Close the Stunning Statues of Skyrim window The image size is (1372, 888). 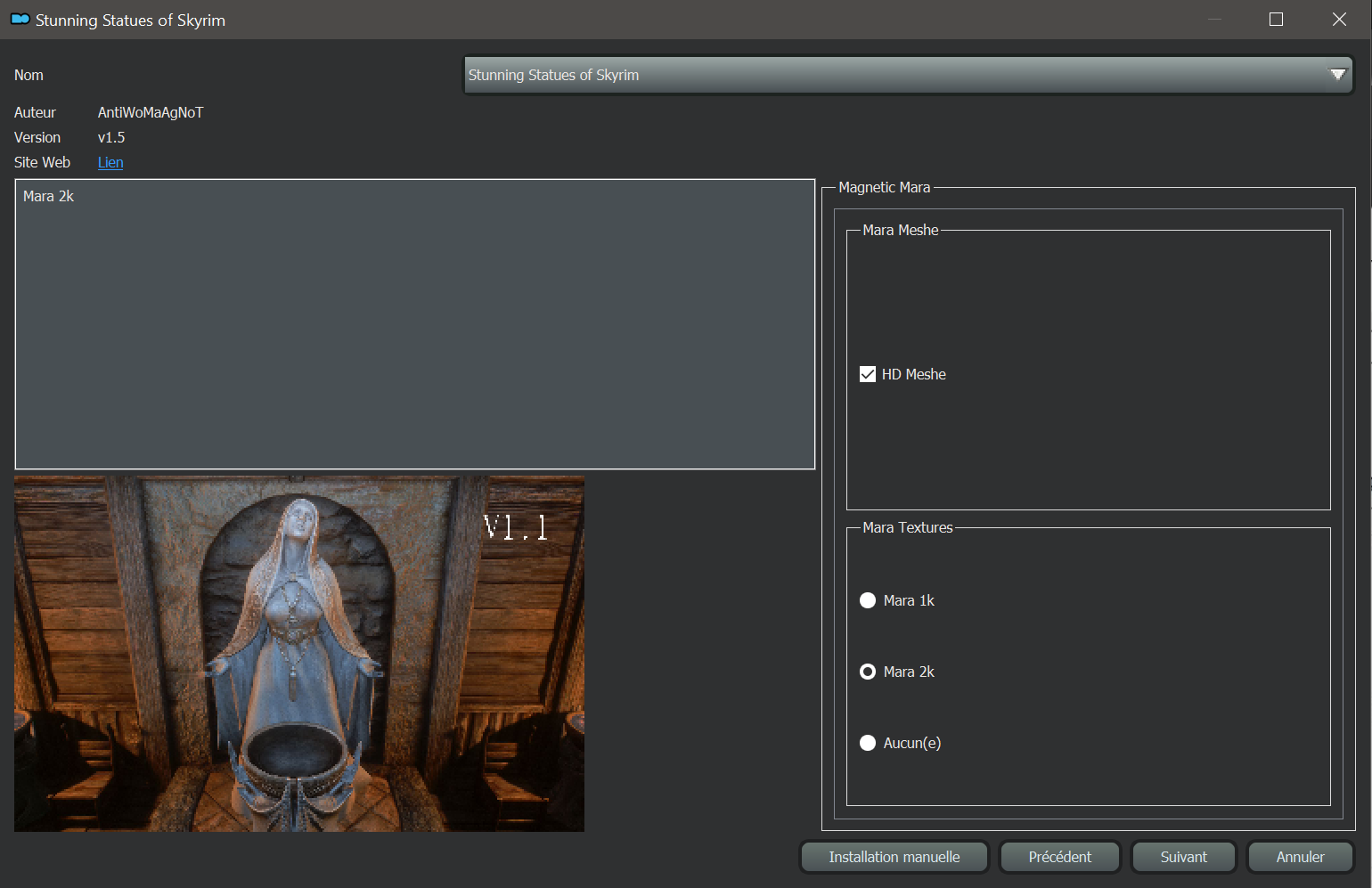coord(1339,19)
